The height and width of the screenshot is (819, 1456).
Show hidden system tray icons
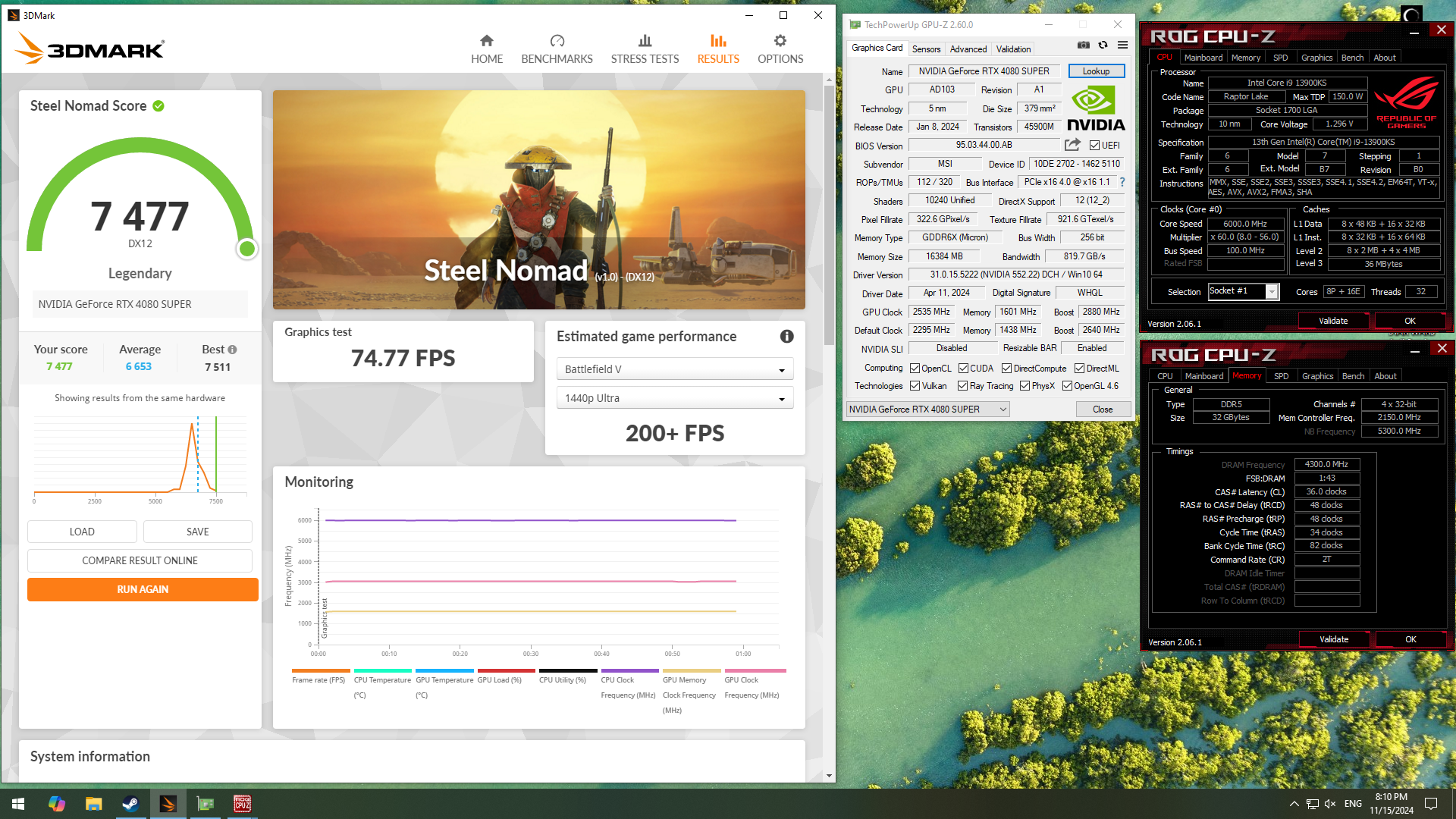[1294, 804]
